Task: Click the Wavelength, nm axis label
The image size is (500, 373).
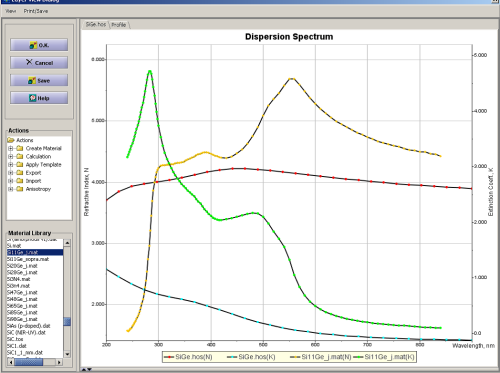Action: point(473,346)
